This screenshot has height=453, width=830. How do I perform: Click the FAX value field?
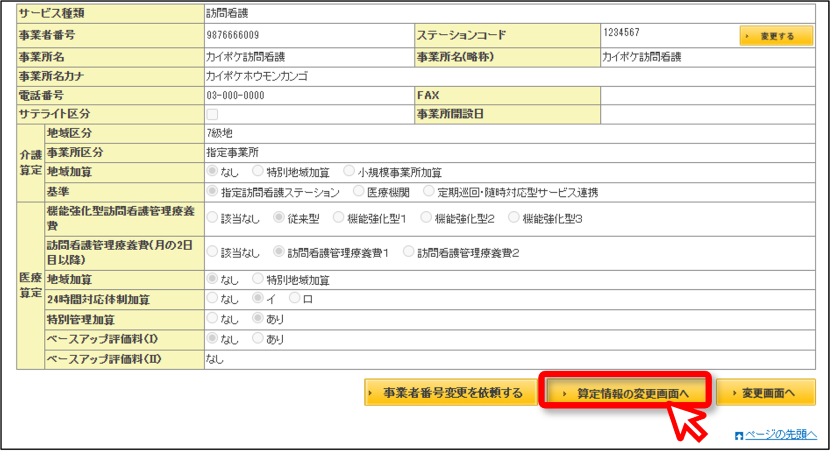[x=708, y=95]
